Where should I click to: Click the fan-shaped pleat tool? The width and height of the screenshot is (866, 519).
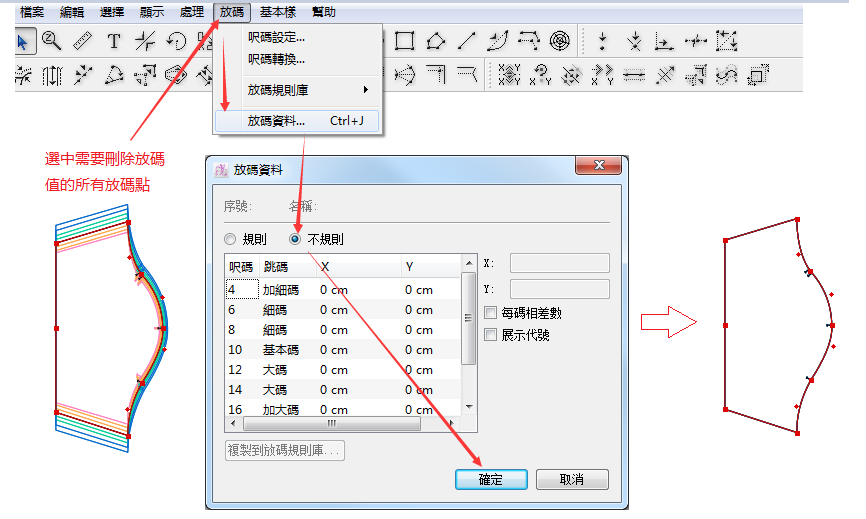405,75
